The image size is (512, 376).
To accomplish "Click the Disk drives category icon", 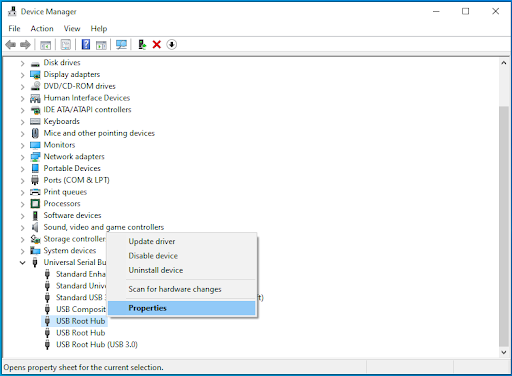I will click(35, 63).
